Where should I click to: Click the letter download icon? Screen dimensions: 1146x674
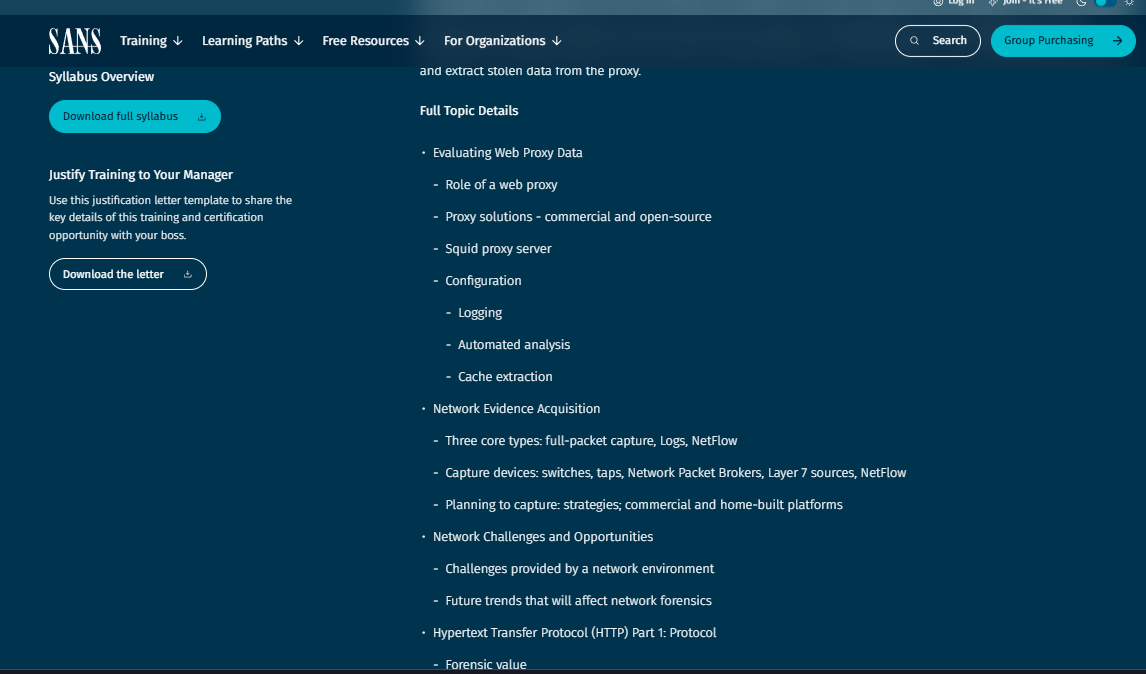(x=188, y=274)
